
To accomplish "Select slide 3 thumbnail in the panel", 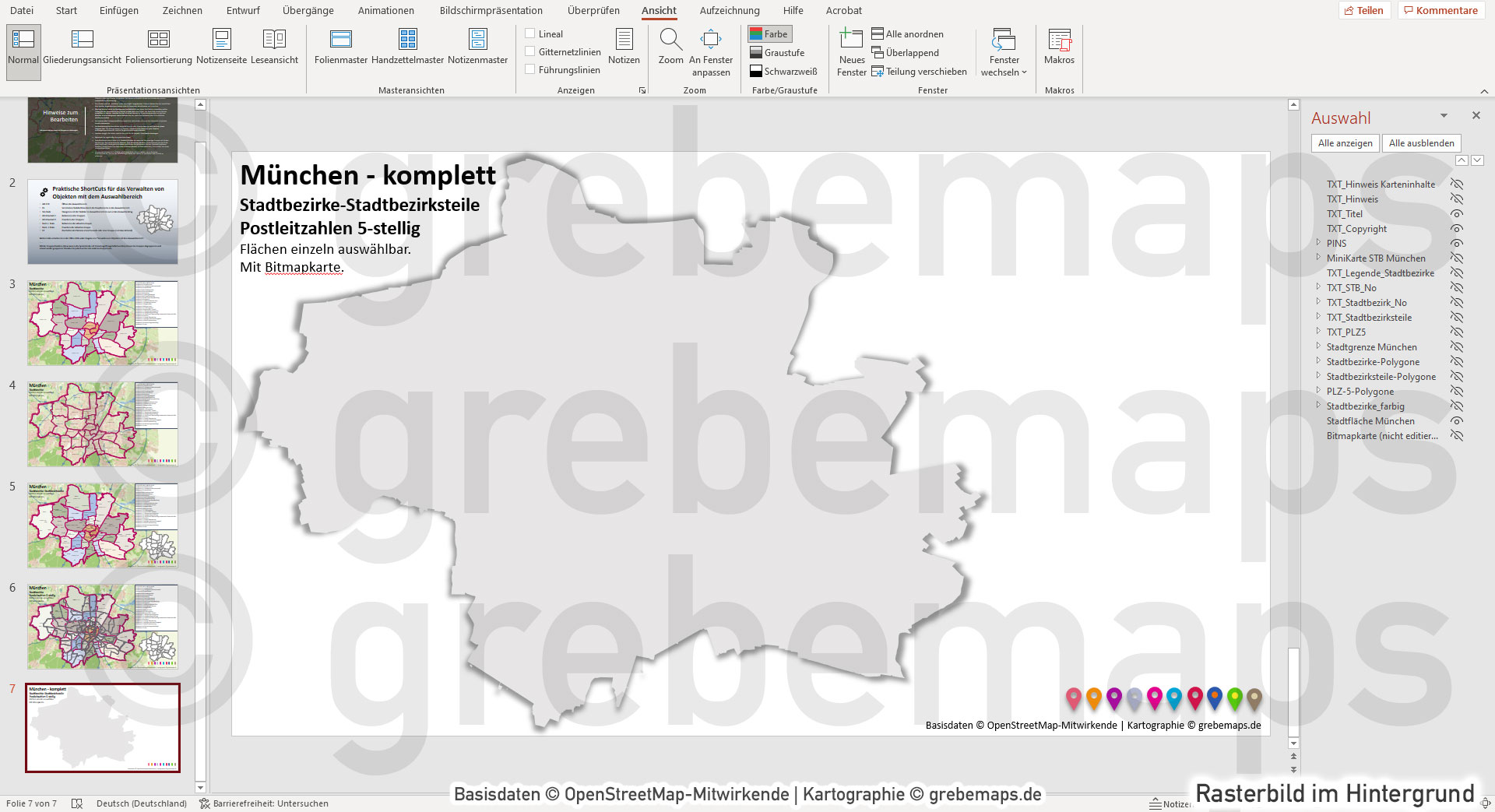I will point(102,323).
